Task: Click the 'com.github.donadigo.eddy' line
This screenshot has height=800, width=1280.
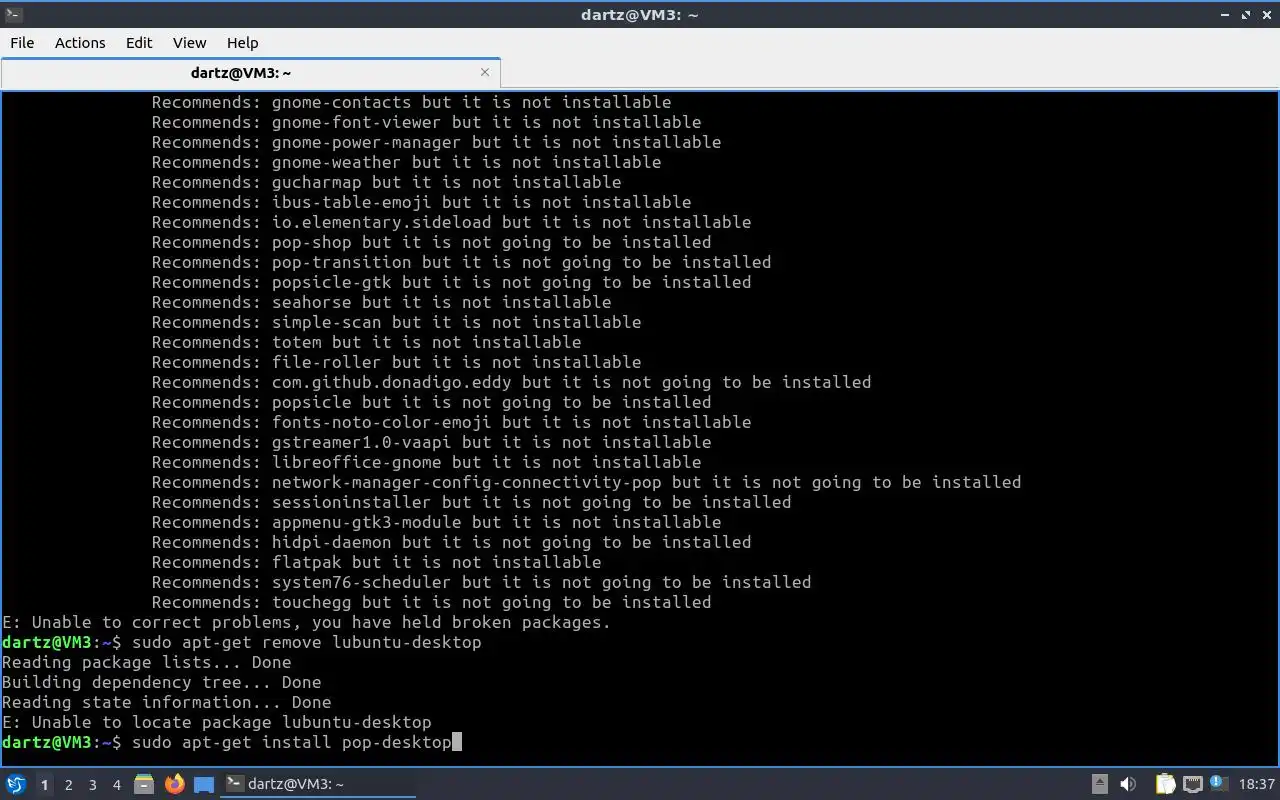Action: pyautogui.click(x=511, y=382)
